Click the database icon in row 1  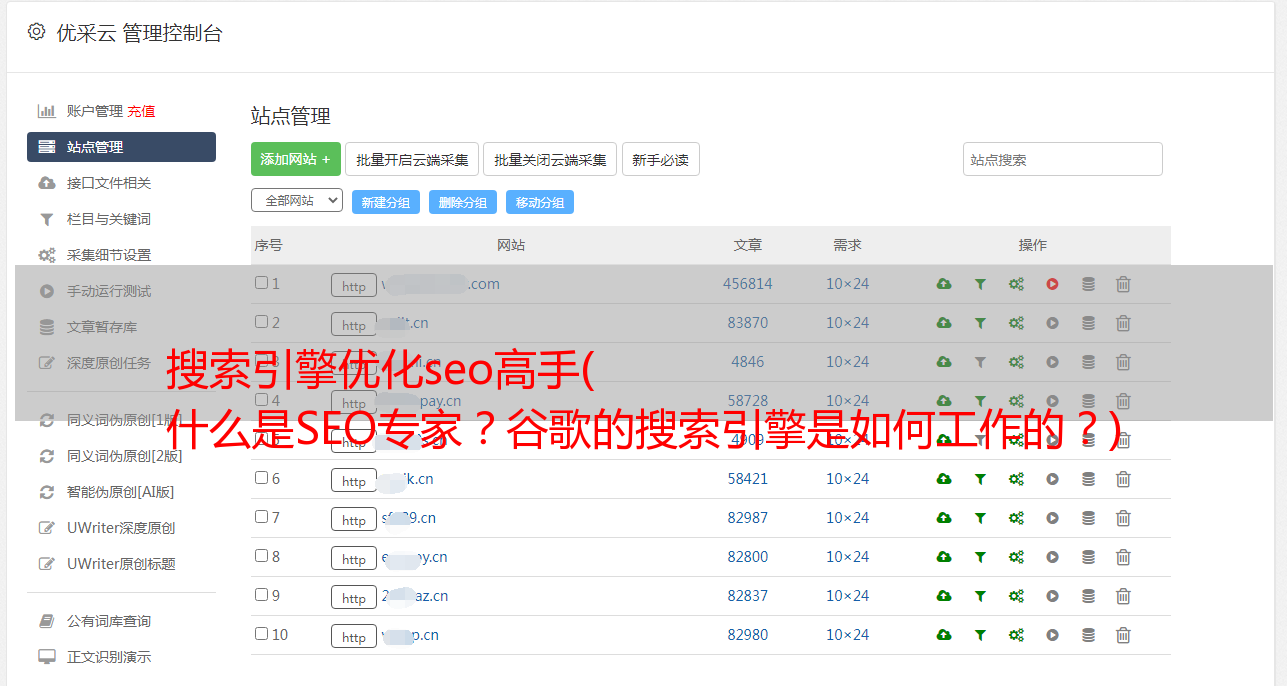point(1088,284)
